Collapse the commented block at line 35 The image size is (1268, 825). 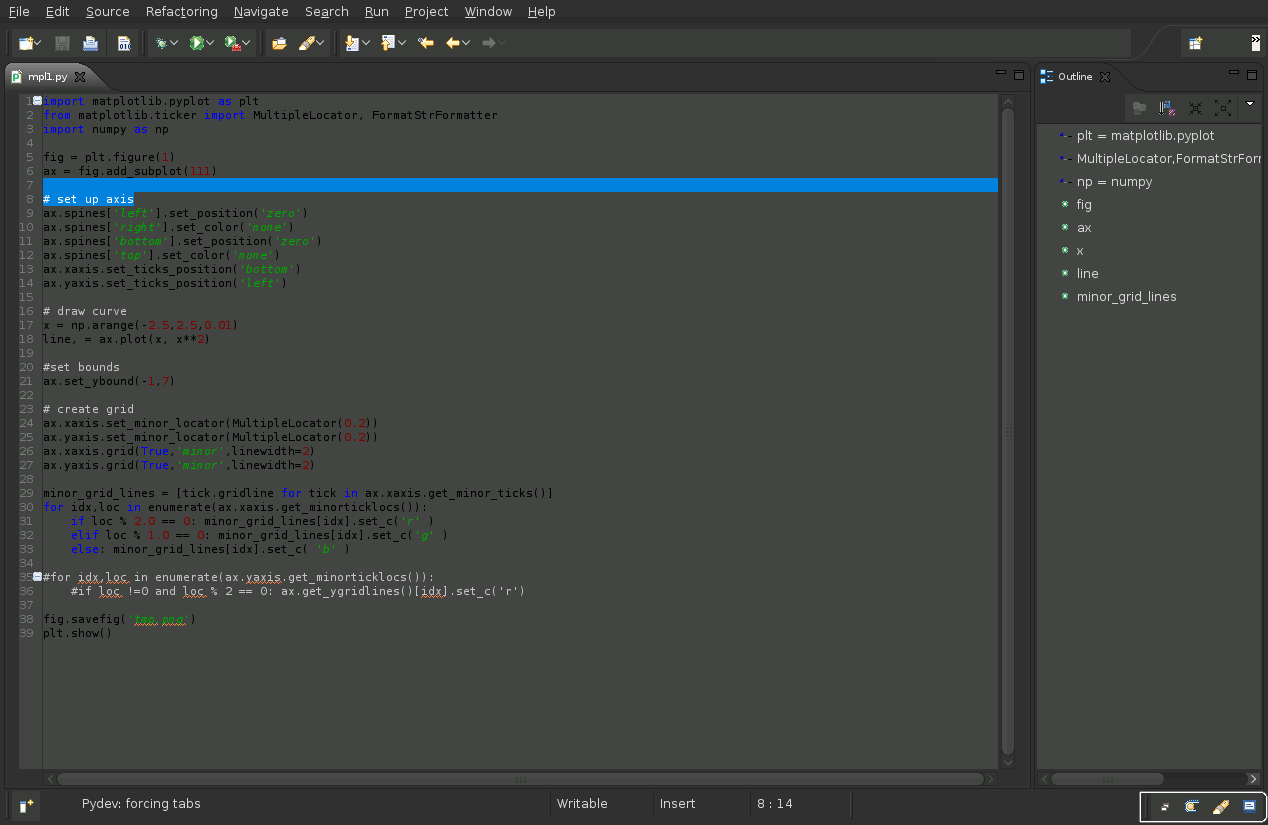click(37, 577)
